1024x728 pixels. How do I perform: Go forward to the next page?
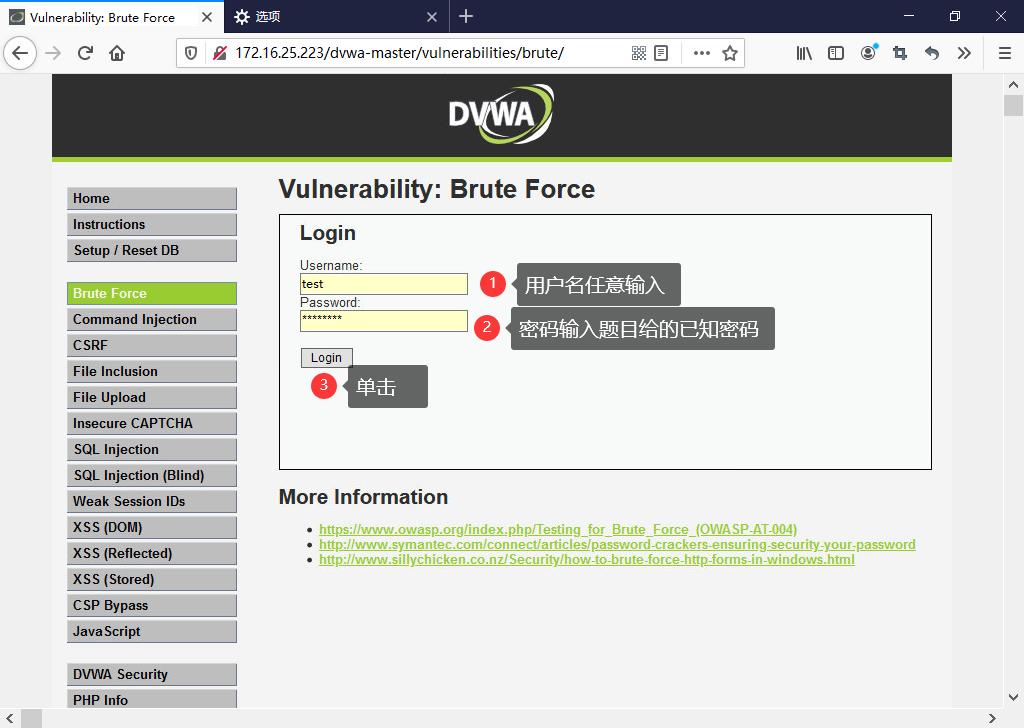click(x=53, y=53)
